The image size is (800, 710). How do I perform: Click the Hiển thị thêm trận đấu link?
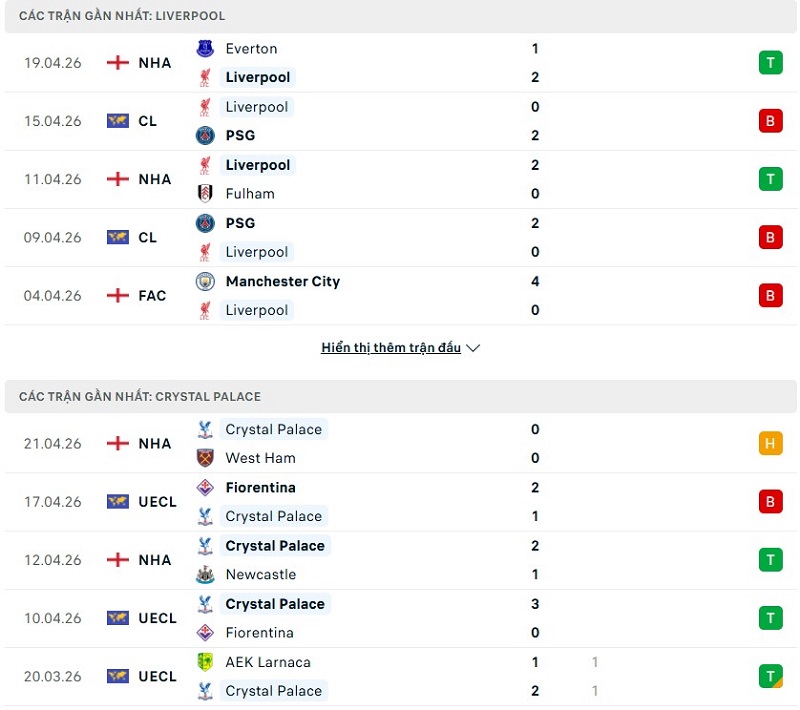[x=390, y=347]
